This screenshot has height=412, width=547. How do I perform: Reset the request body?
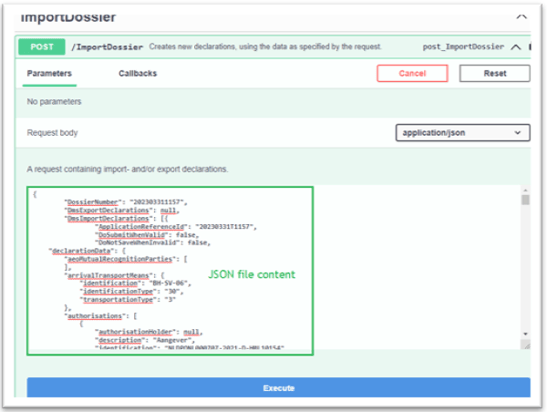pos(495,74)
